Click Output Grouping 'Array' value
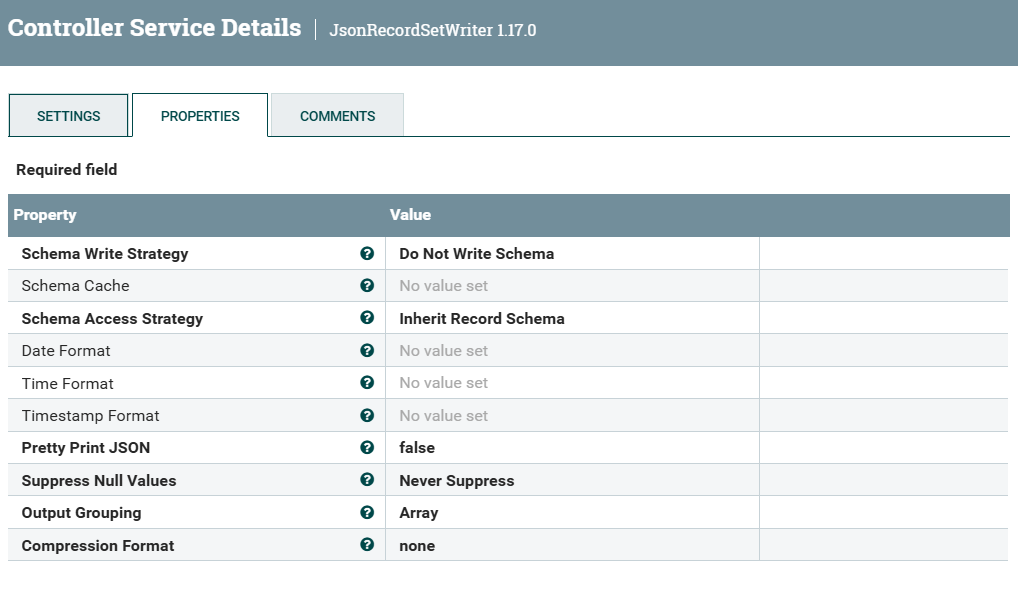 (418, 513)
